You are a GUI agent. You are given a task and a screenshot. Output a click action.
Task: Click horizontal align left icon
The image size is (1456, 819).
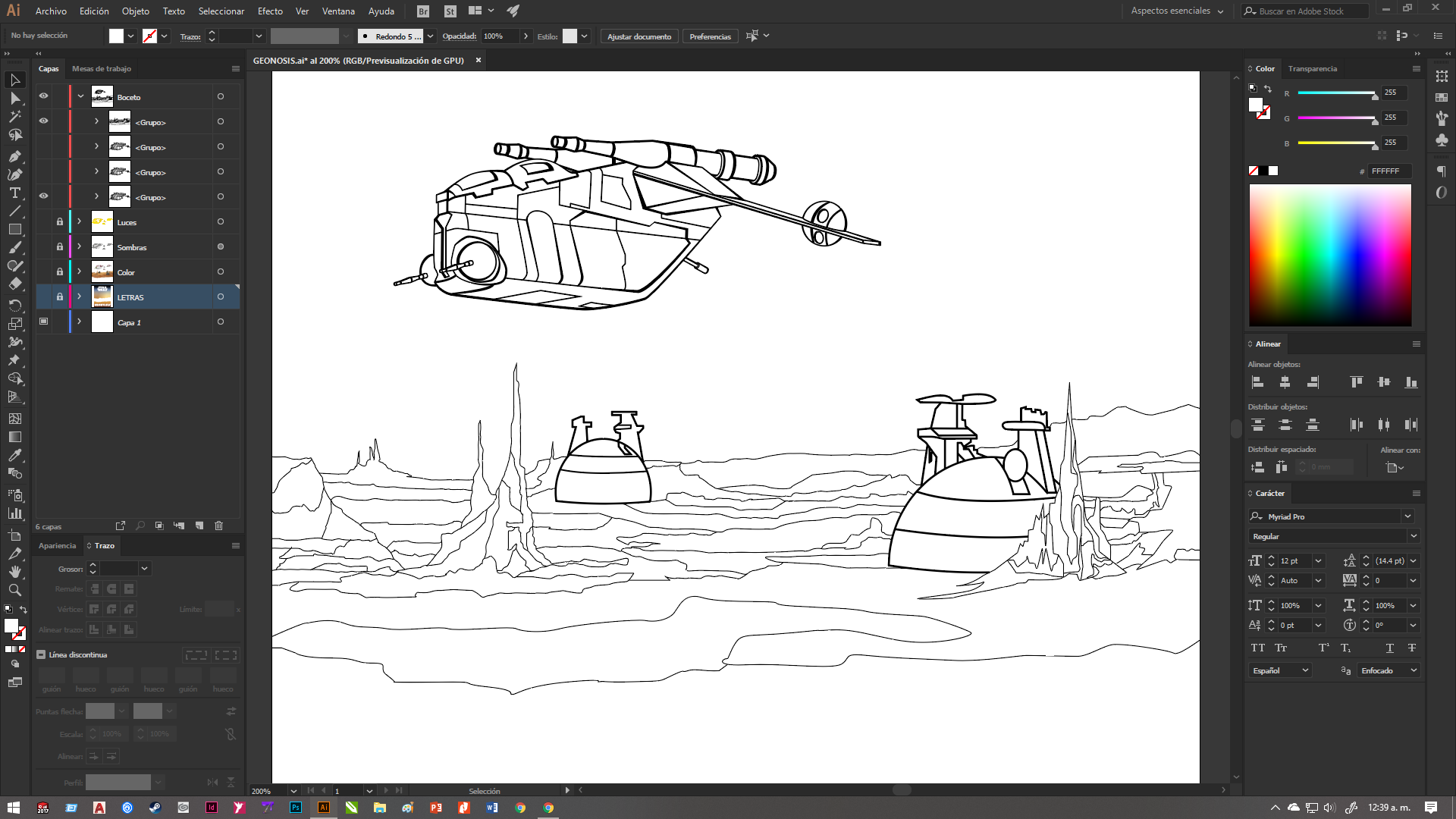[x=1257, y=382]
